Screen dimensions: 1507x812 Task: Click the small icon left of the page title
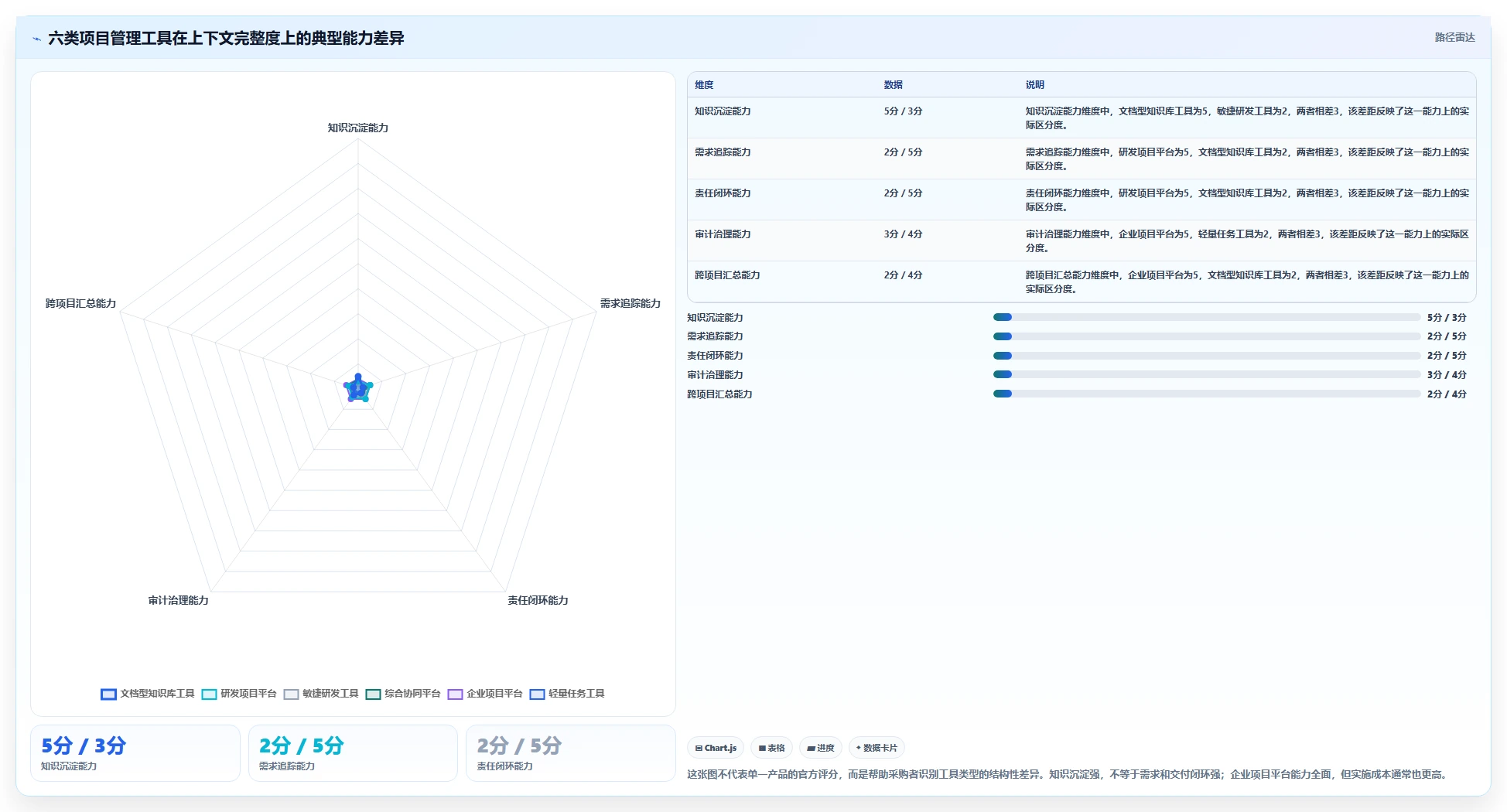tap(36, 39)
